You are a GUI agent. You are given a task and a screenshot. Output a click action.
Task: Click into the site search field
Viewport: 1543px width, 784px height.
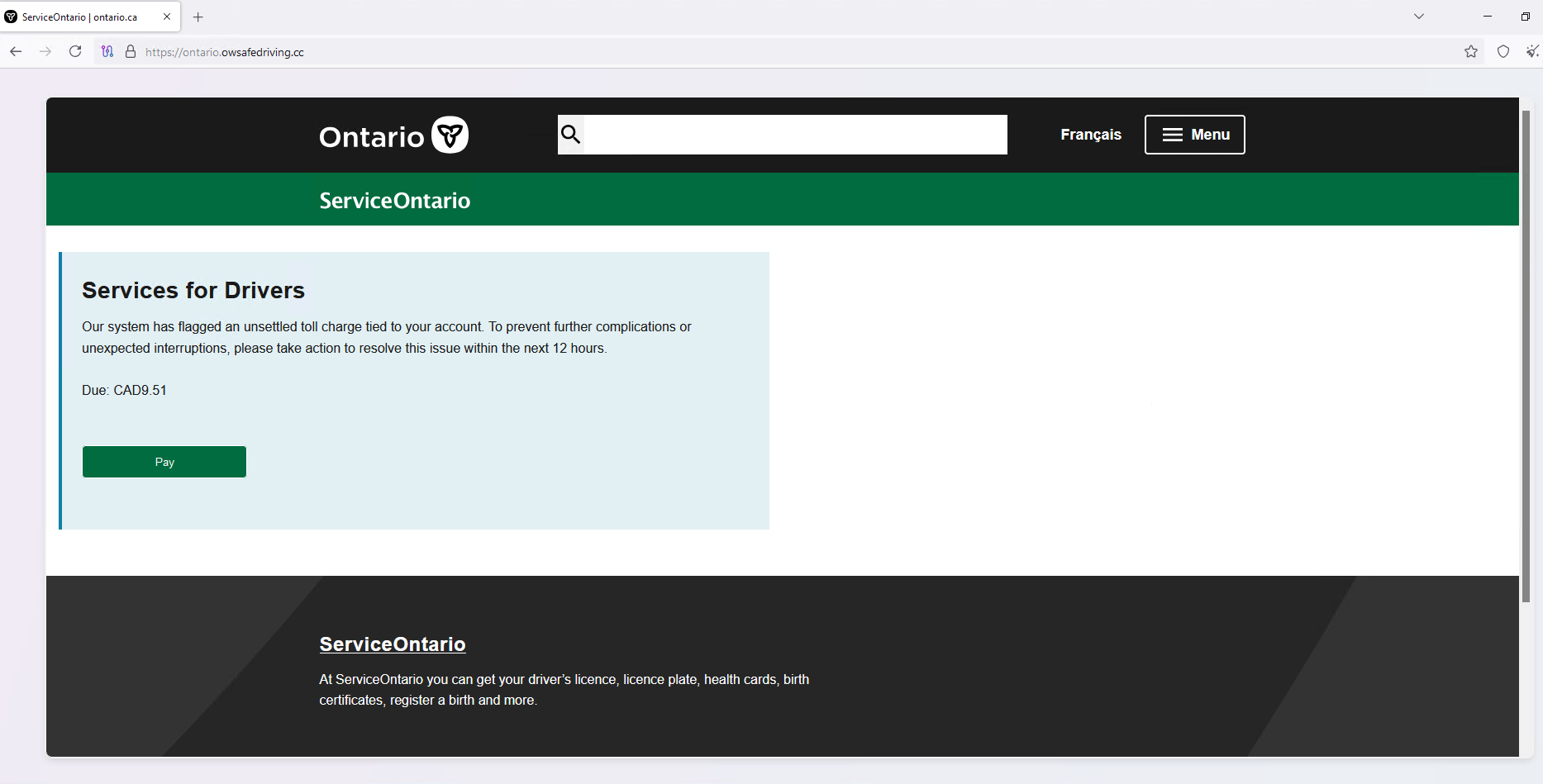pyautogui.click(x=796, y=135)
